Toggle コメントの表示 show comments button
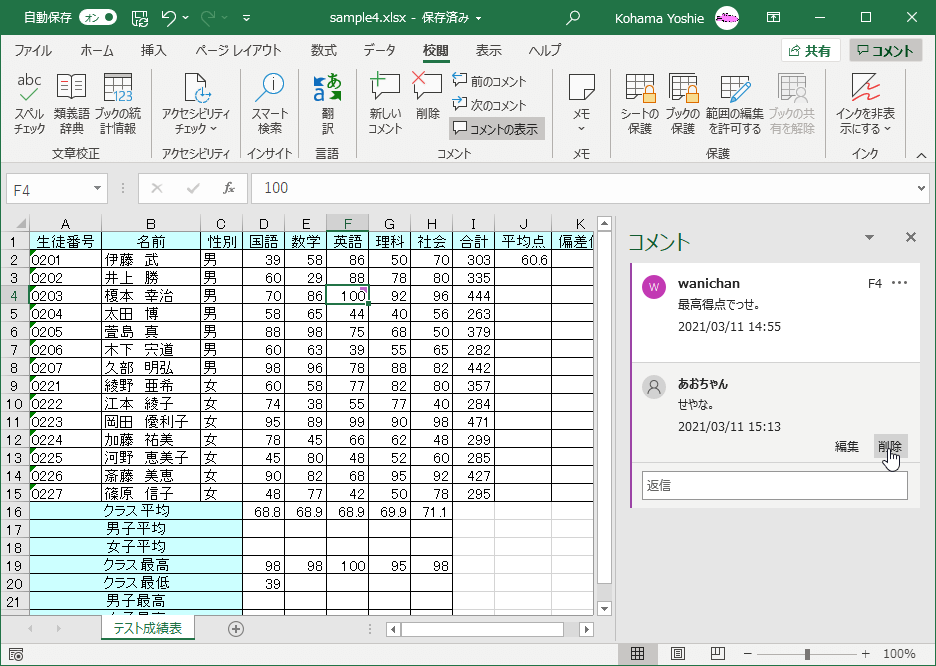The height and width of the screenshot is (666, 936). tap(495, 129)
